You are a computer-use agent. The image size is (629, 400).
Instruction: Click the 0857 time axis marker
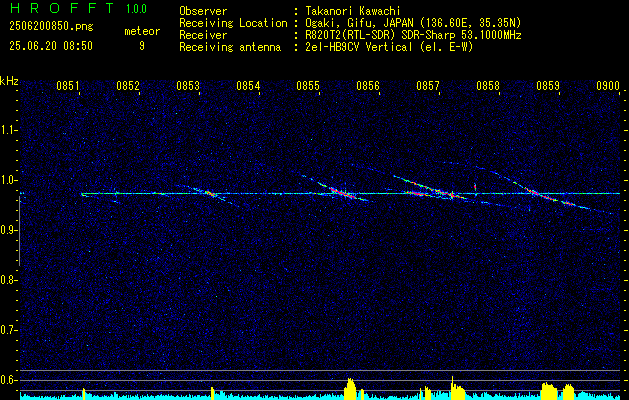428,86
